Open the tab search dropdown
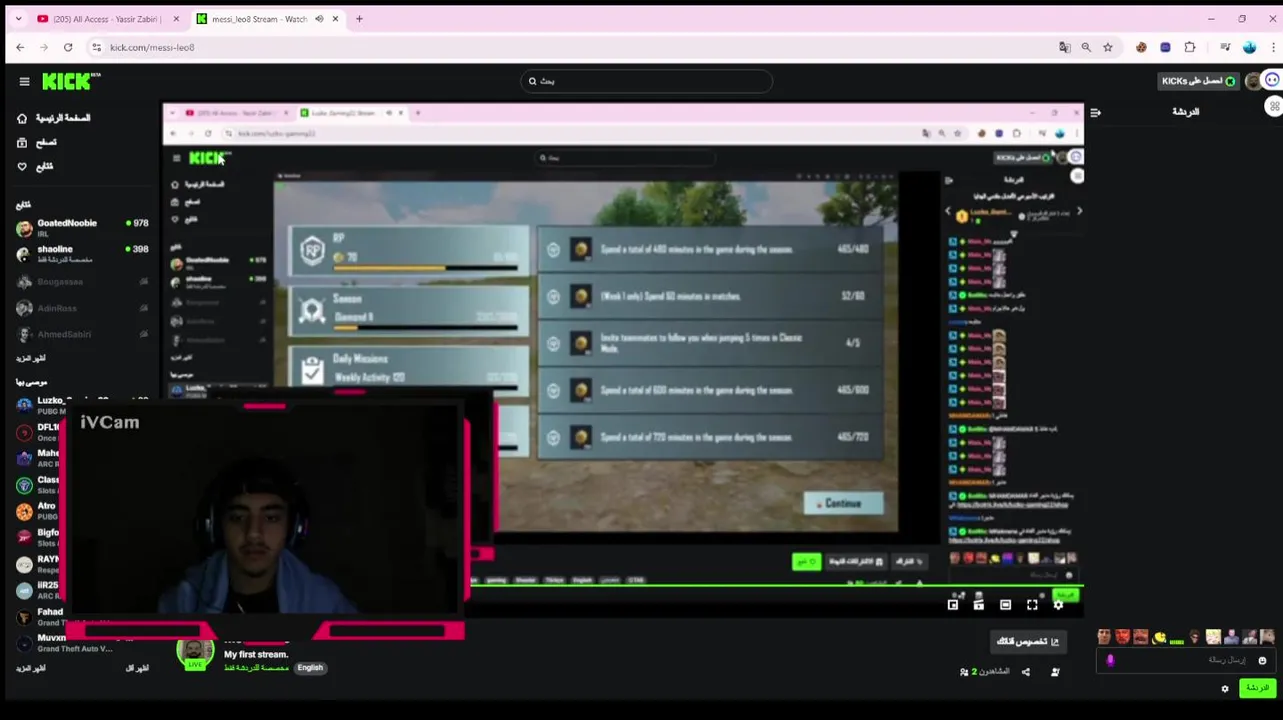The width and height of the screenshot is (1283, 720). (18, 19)
